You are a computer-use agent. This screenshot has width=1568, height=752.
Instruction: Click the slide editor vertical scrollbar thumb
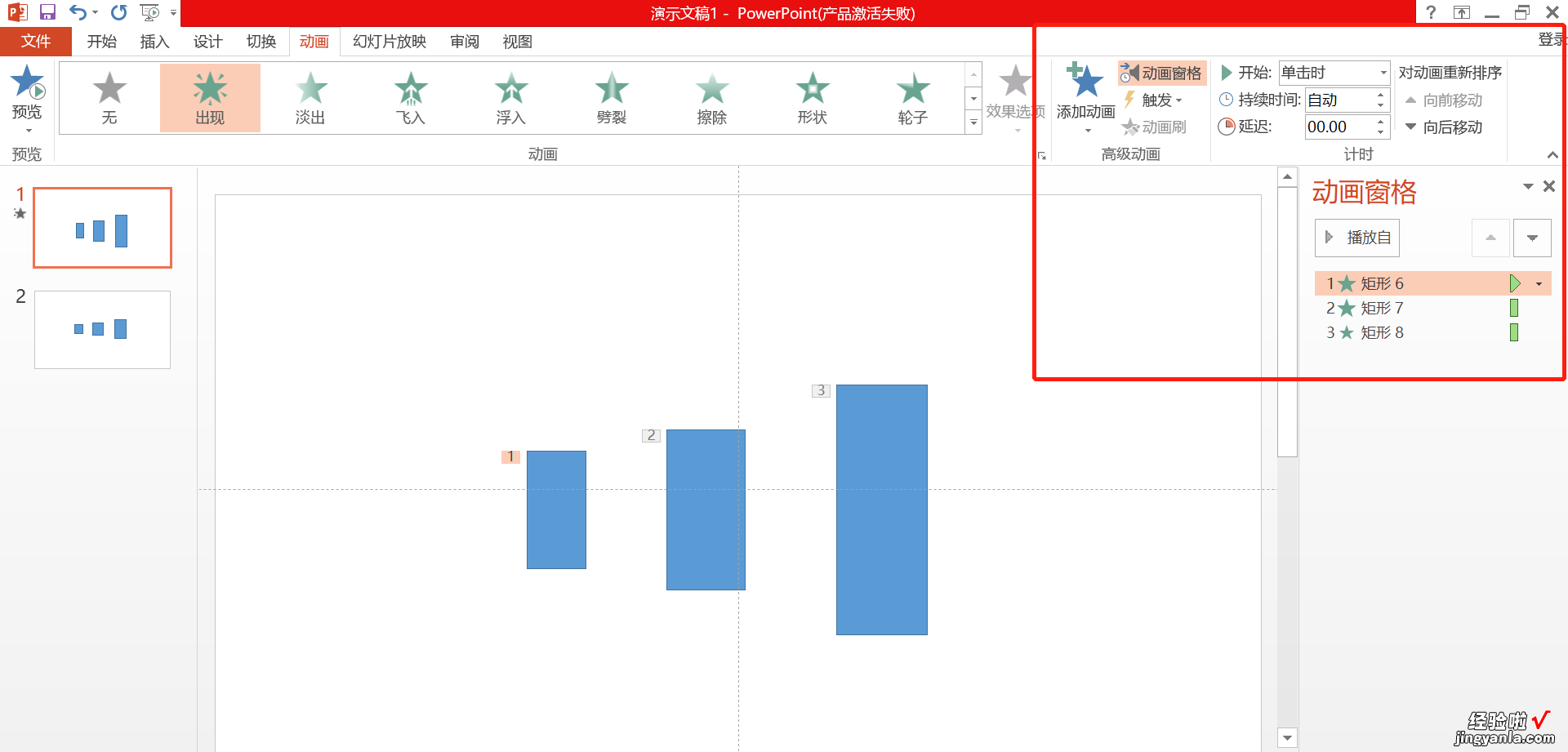point(1287,322)
